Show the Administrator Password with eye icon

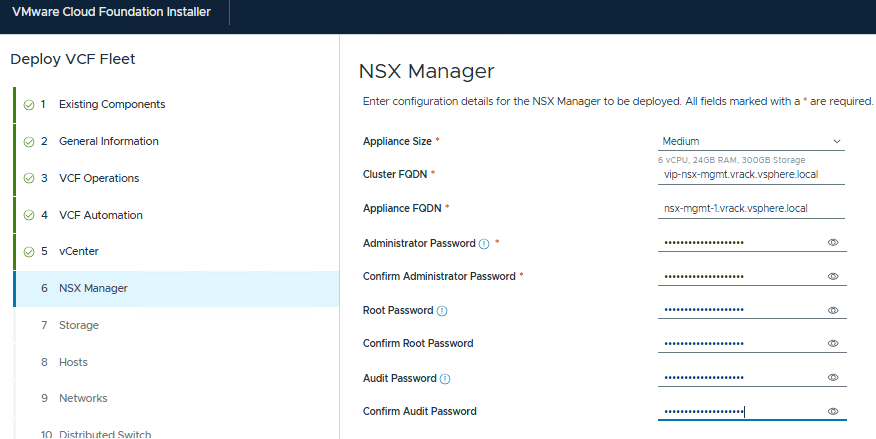(x=833, y=242)
